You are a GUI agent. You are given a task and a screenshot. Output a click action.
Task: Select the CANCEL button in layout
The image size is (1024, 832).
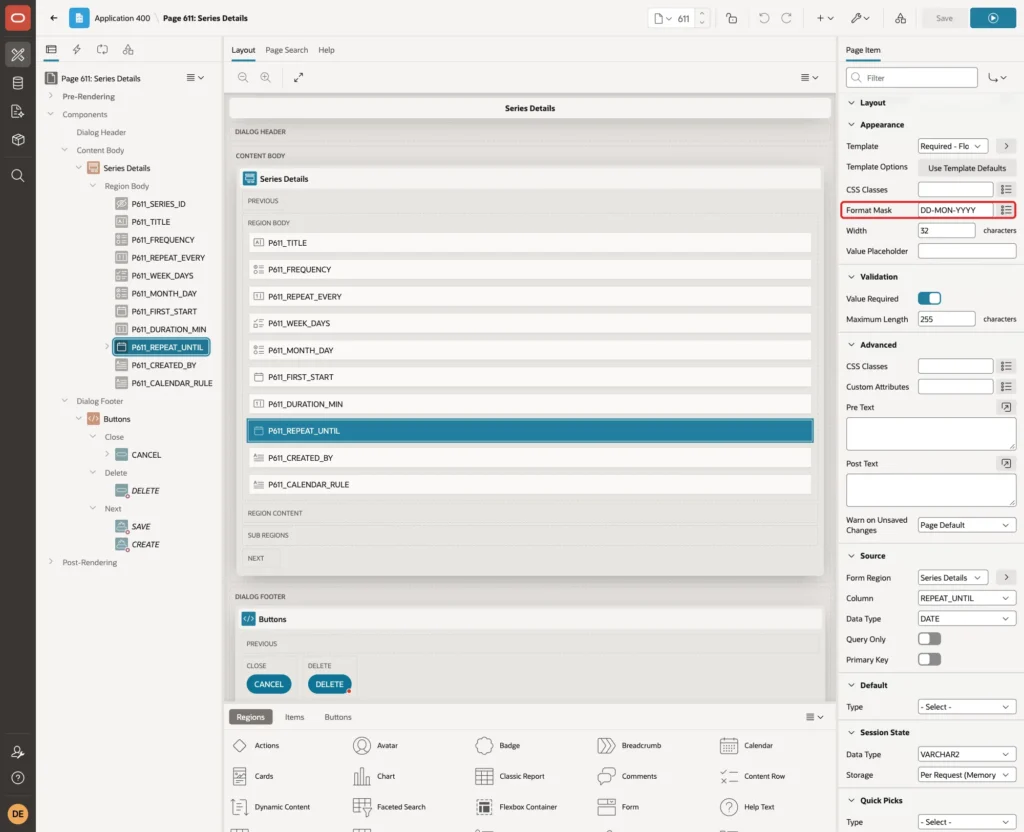point(268,684)
